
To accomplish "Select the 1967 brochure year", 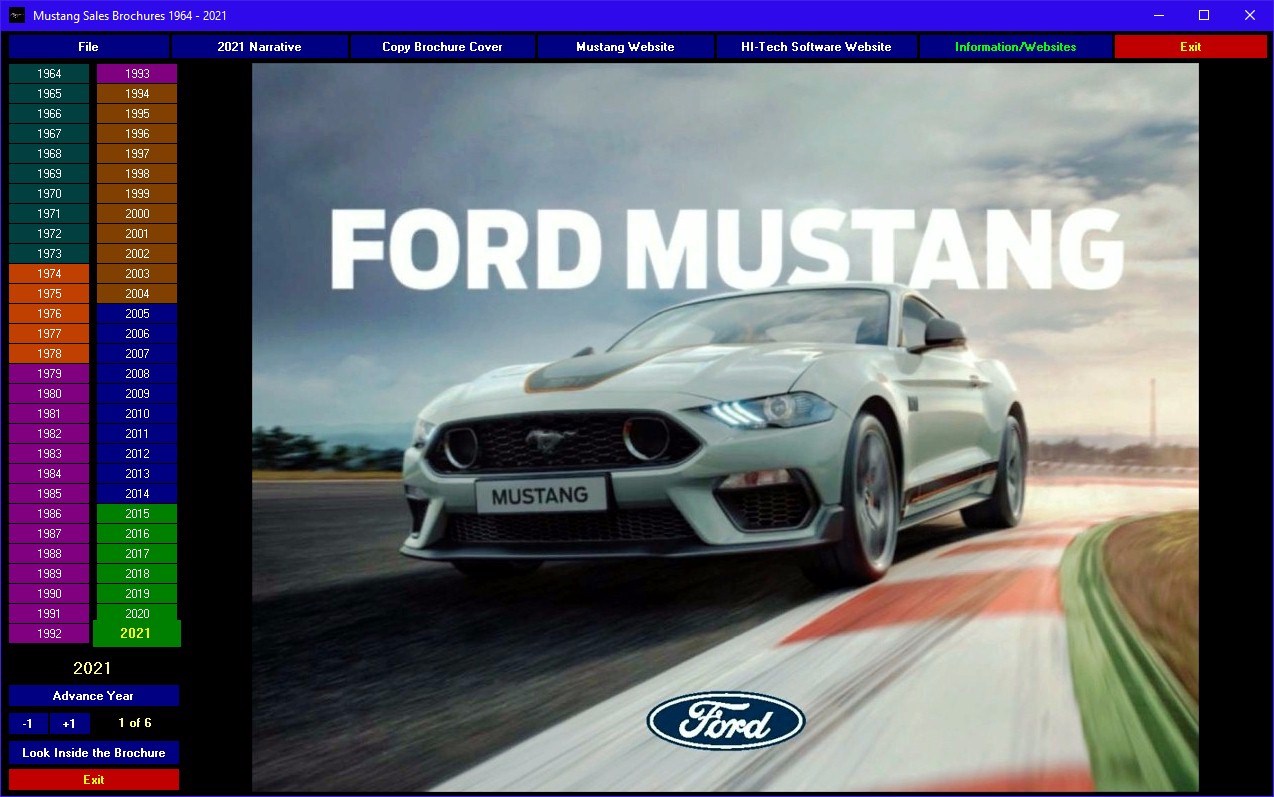I will [49, 134].
